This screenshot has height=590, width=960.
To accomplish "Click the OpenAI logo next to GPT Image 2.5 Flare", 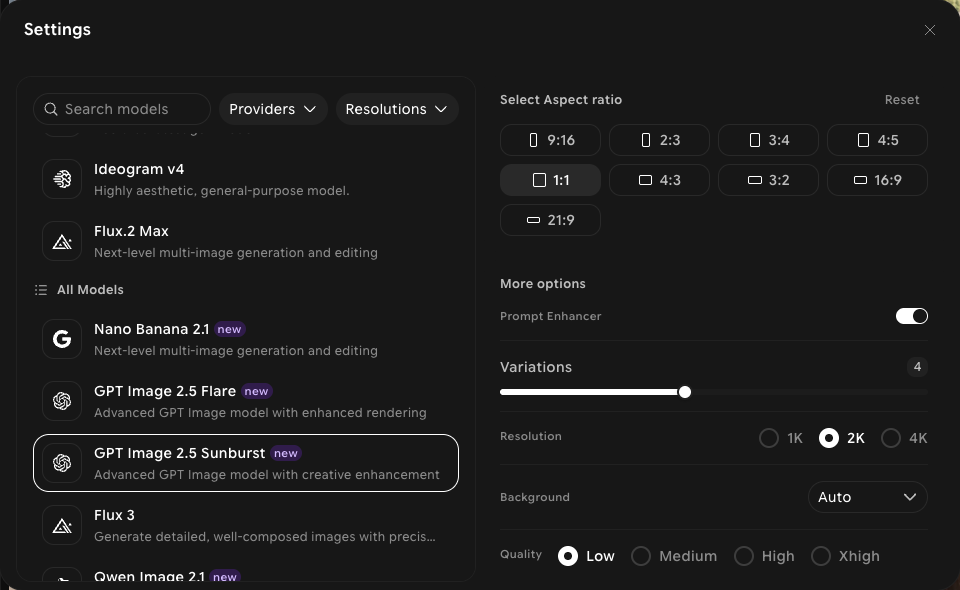I will click(62, 401).
